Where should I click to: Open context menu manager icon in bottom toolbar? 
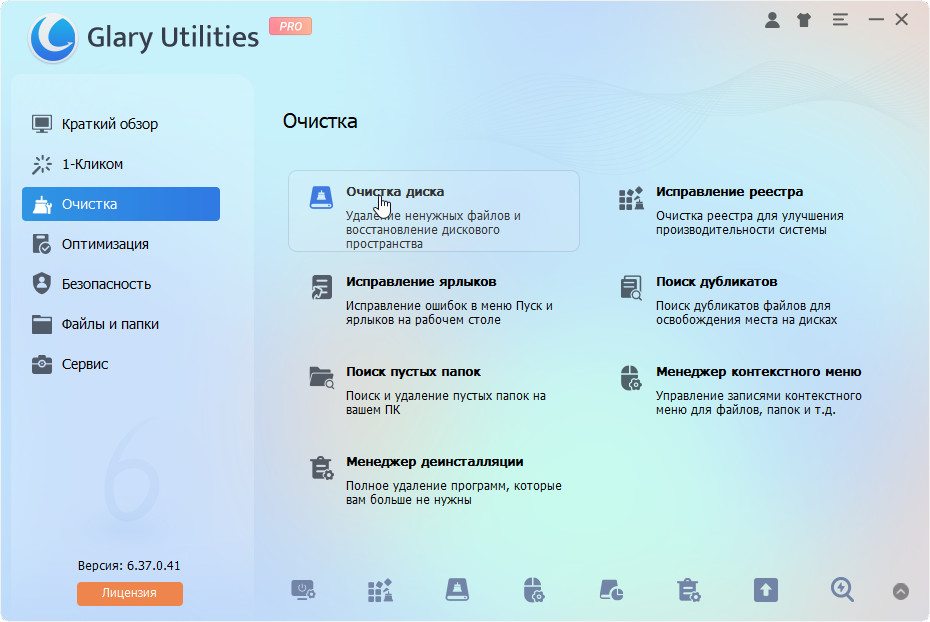point(534,590)
